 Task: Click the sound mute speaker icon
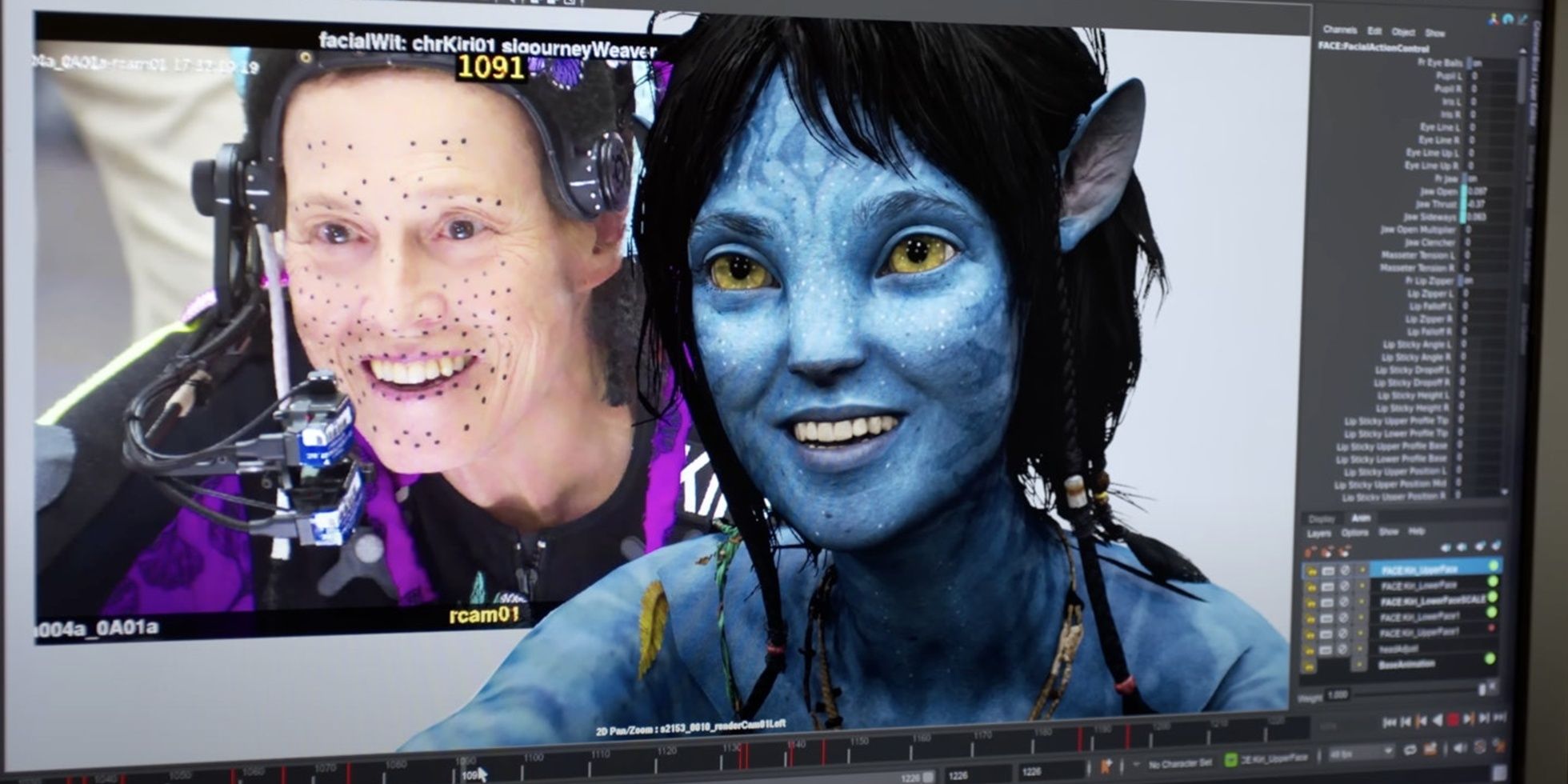1460,749
